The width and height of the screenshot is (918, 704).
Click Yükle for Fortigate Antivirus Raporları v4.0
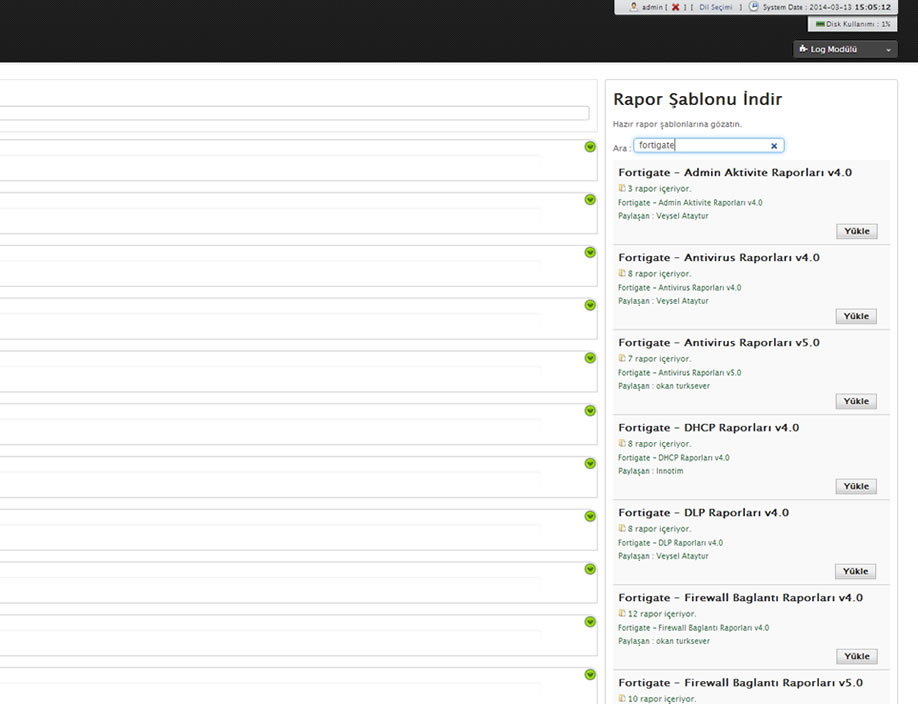(856, 316)
